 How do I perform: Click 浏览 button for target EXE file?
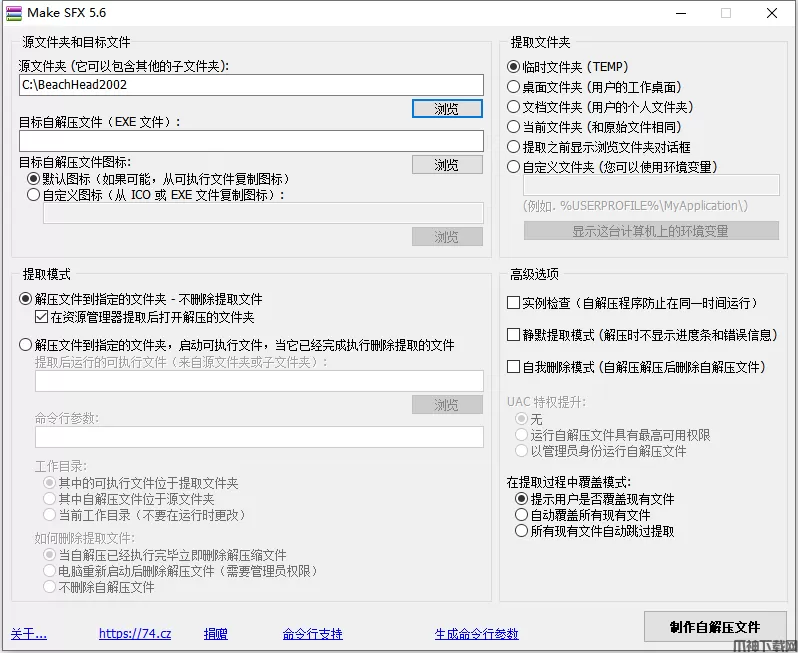(447, 165)
